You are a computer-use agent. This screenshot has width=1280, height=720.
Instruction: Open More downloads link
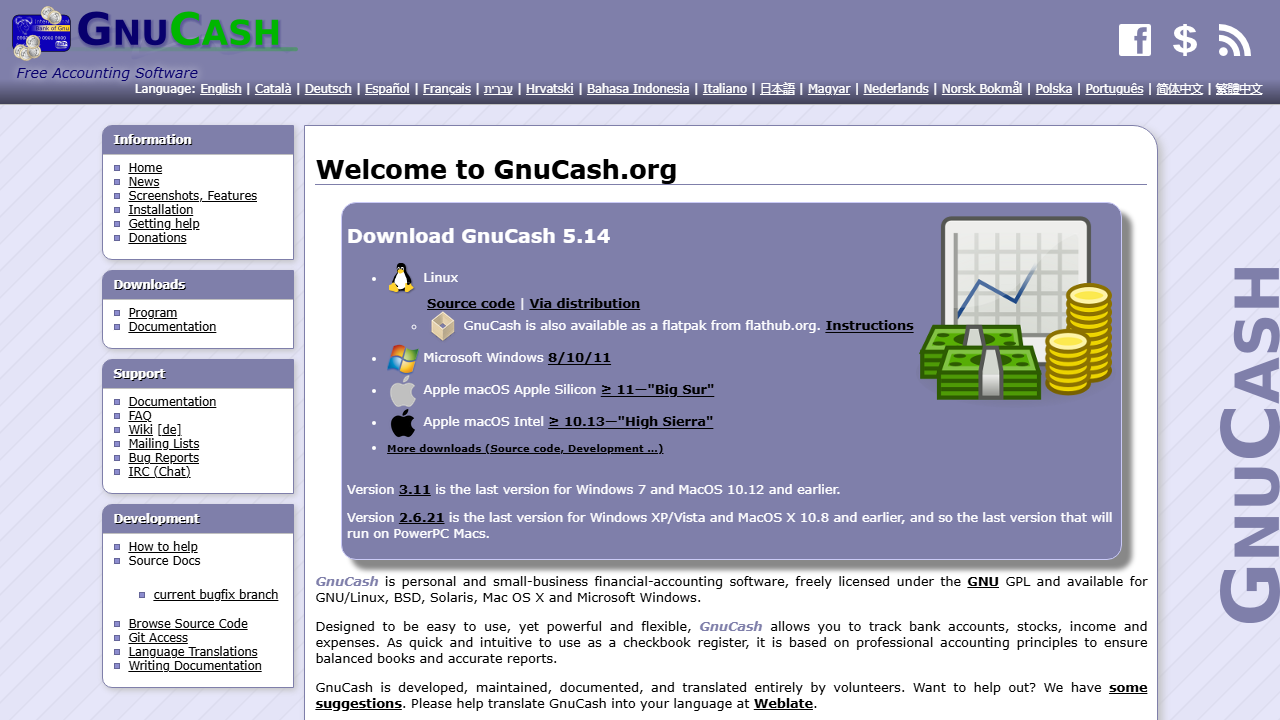point(525,449)
